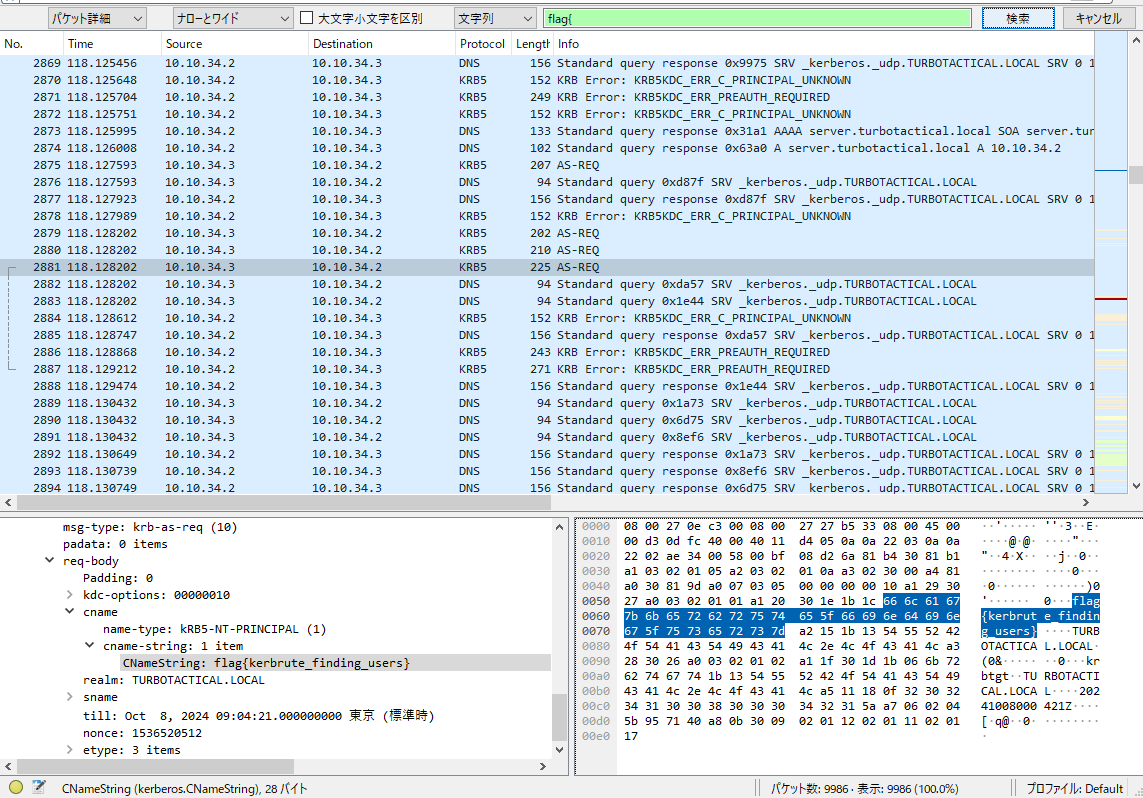
Task: Open the ナローとワイド charset dropdown
Action: tap(233, 18)
